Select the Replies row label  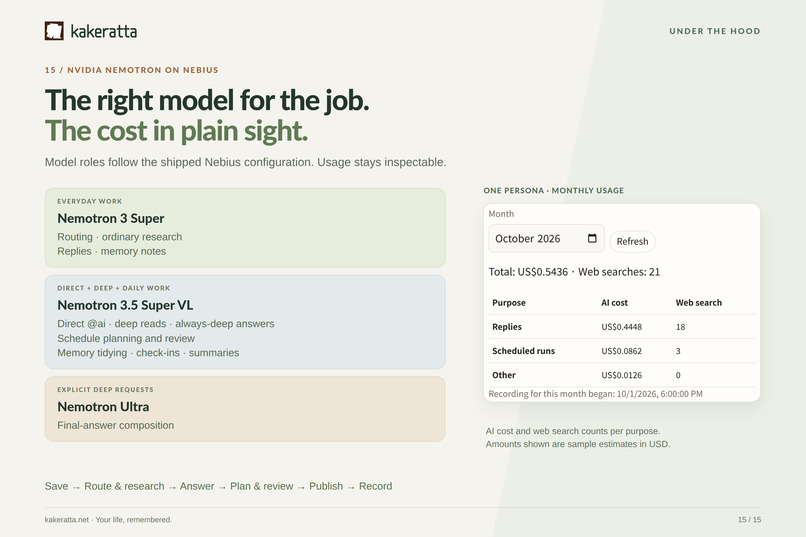(x=507, y=327)
